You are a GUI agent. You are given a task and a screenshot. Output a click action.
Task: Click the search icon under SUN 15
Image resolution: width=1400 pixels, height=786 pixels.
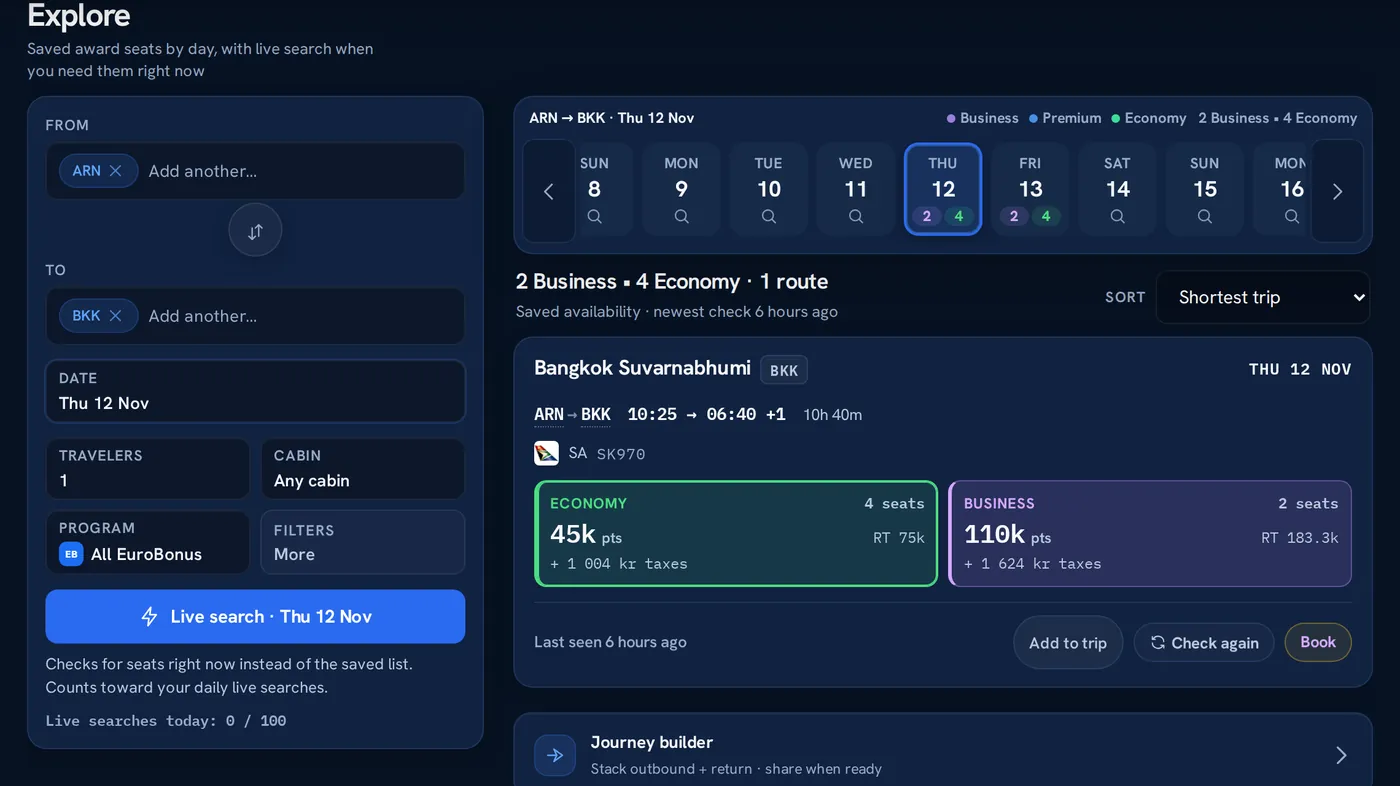[1205, 216]
